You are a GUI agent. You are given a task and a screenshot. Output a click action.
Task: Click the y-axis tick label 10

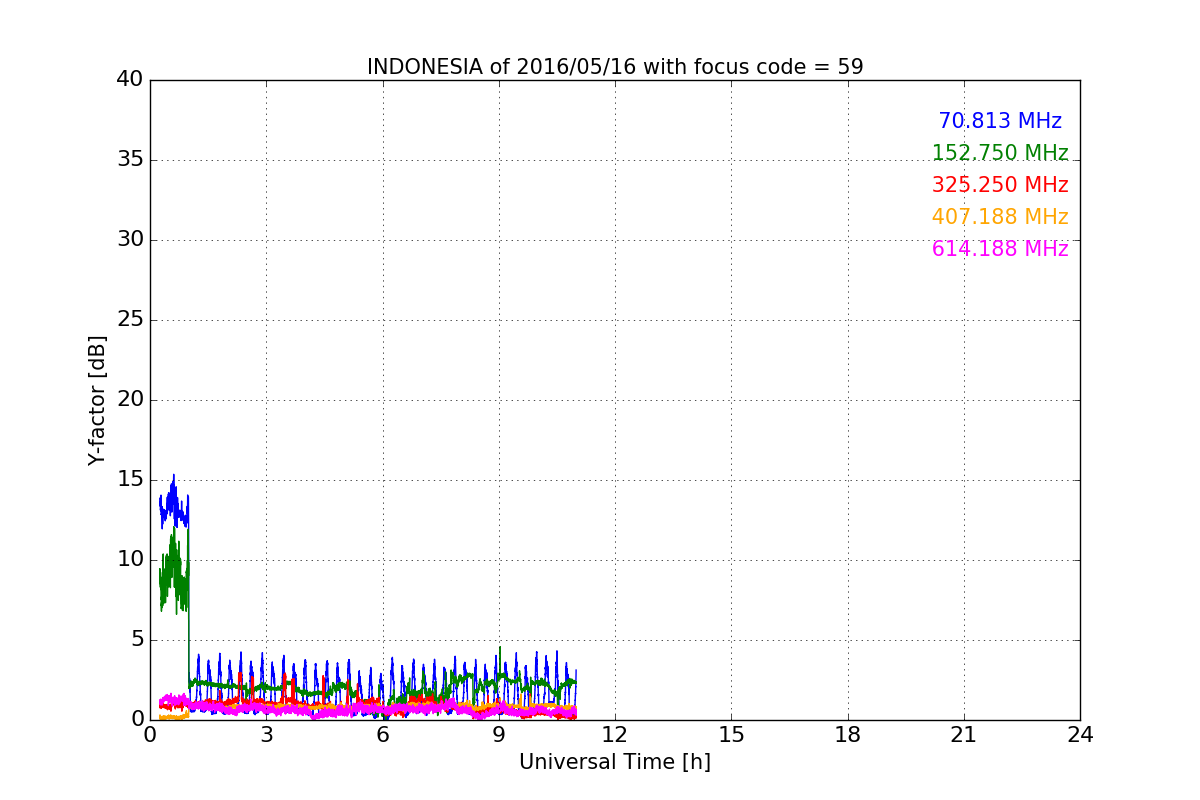coord(130,559)
